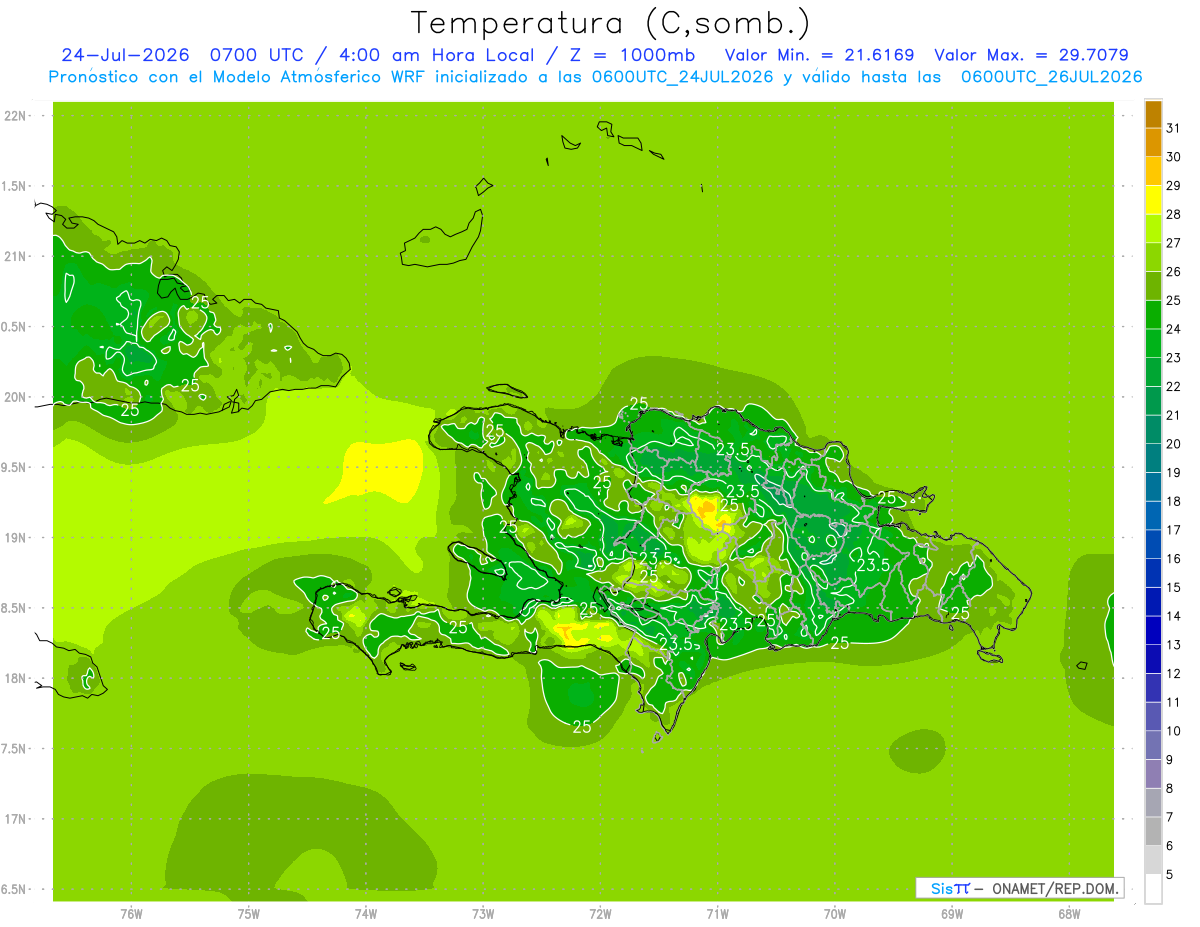
Task: Click the "20N" latitude label
Action: click(16, 398)
